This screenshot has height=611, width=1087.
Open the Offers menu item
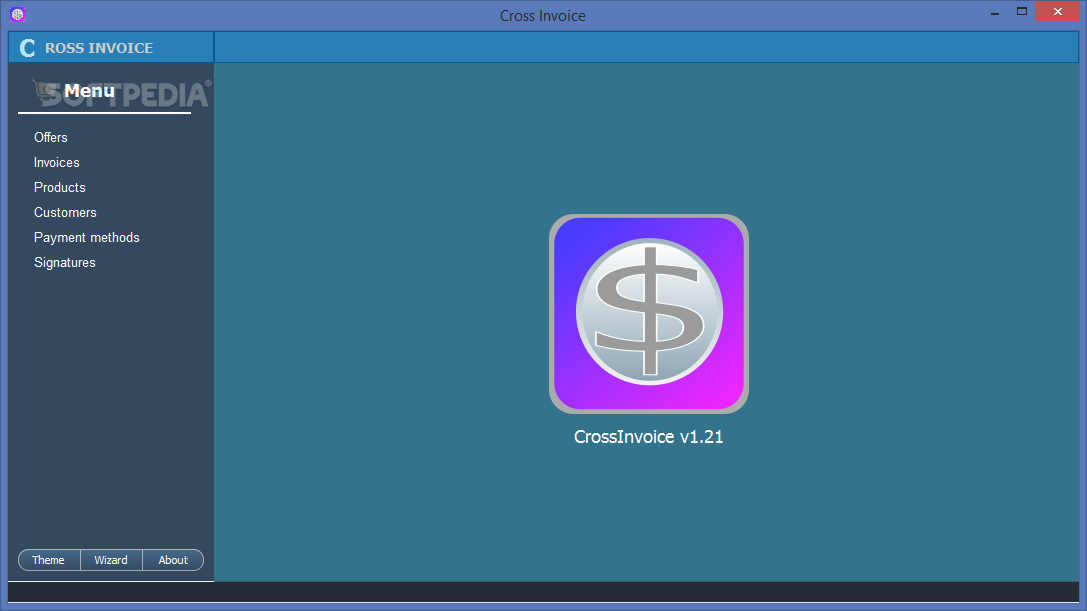pos(51,137)
